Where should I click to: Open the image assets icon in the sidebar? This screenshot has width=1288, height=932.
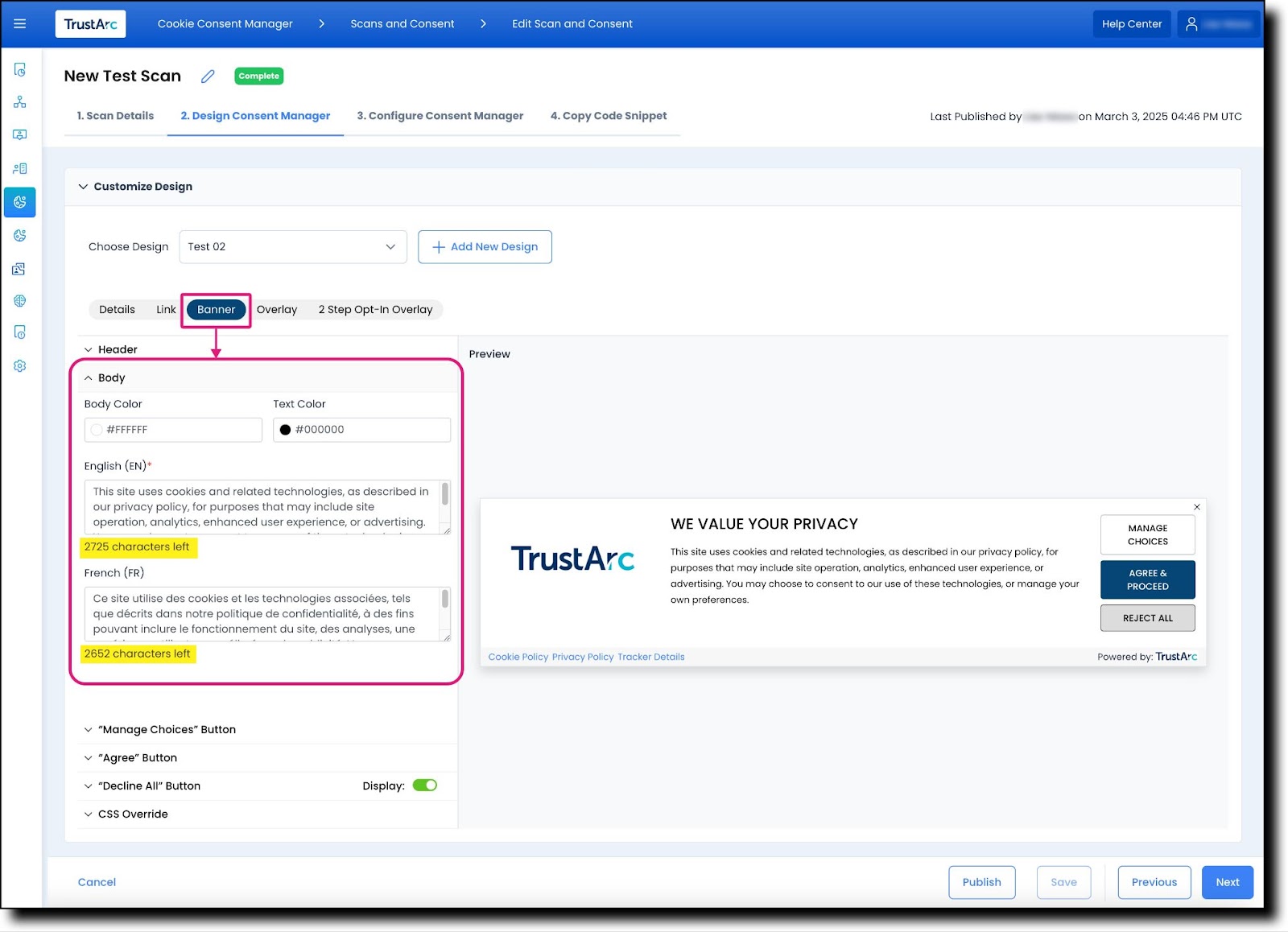tap(20, 268)
